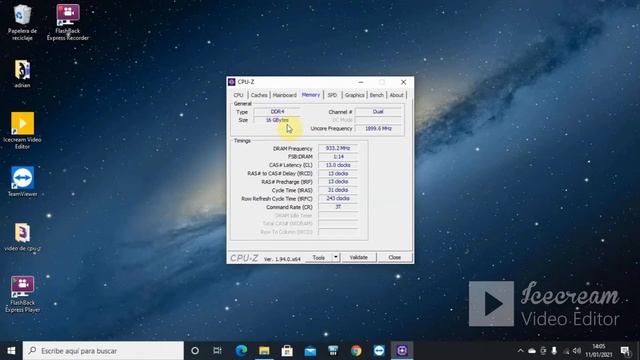The height and width of the screenshot is (360, 640).
Task: Click the Close button in CPU-Z footer
Action: (x=395, y=258)
